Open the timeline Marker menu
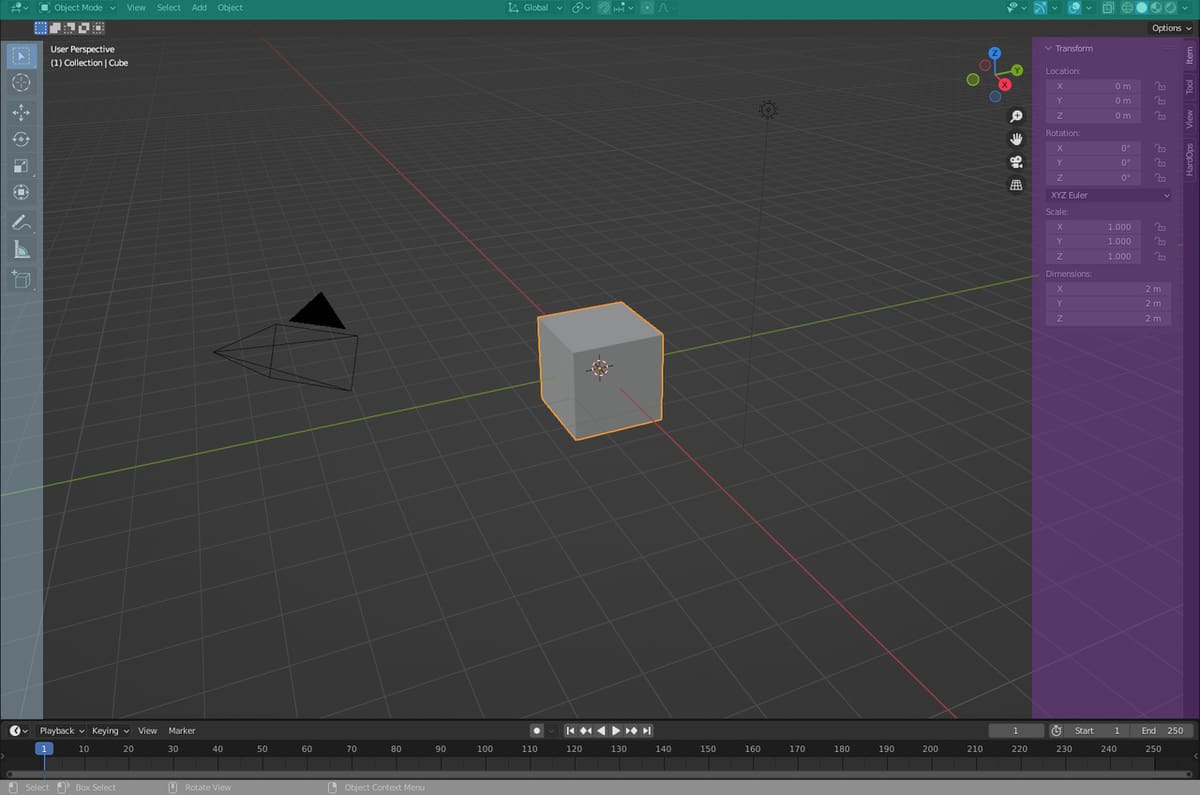The width and height of the screenshot is (1200, 795). (x=182, y=731)
